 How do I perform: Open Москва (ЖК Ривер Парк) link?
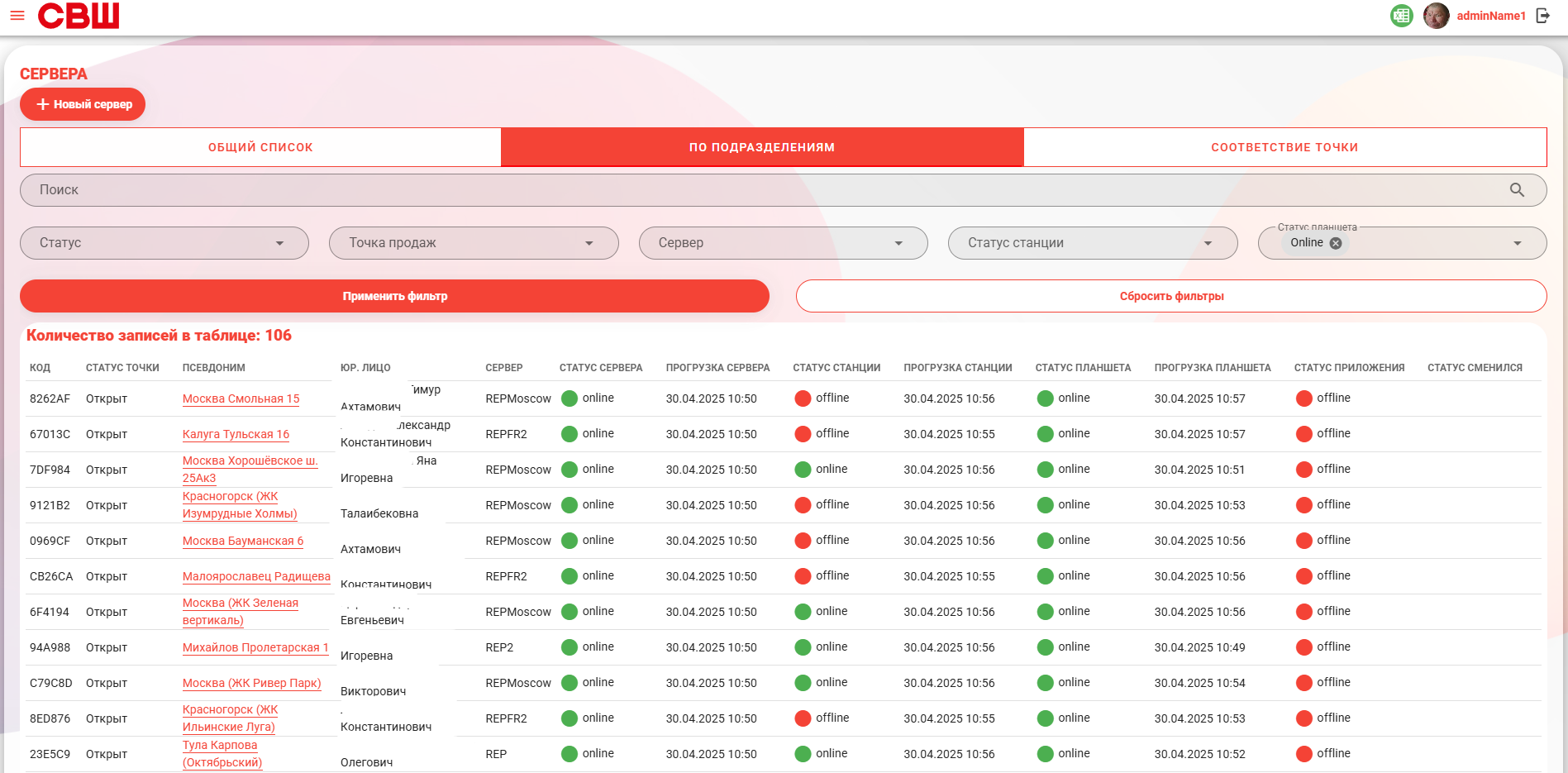click(252, 683)
